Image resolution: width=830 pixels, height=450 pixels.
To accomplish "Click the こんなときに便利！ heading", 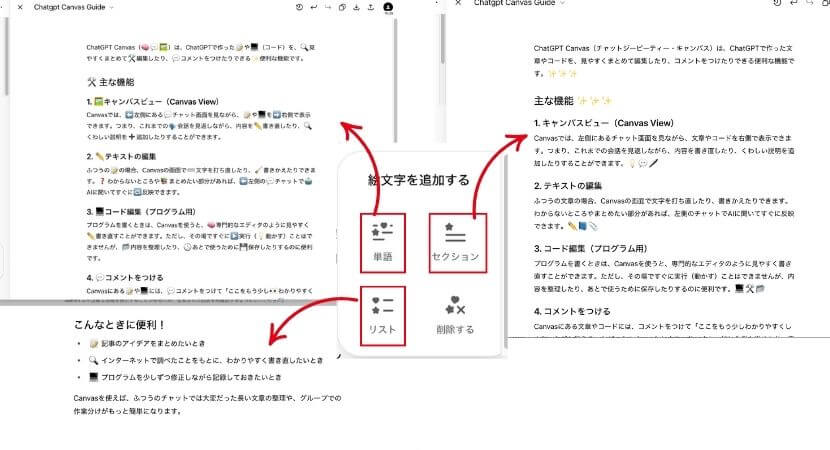I will click(x=120, y=325).
